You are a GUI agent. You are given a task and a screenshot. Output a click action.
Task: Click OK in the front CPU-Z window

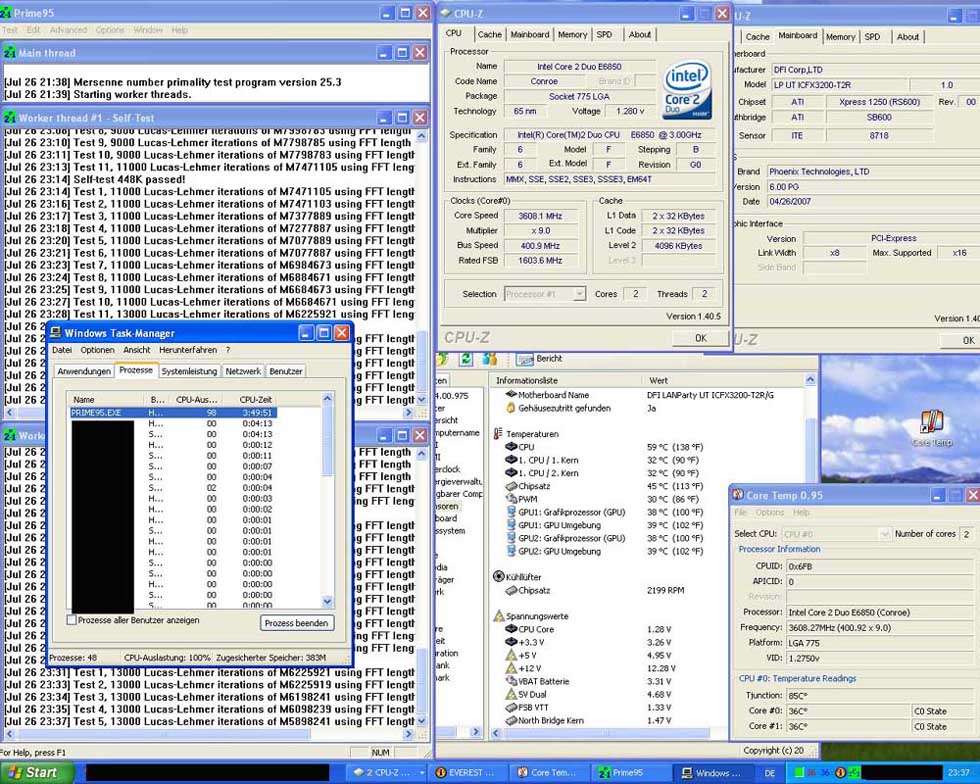click(x=701, y=338)
